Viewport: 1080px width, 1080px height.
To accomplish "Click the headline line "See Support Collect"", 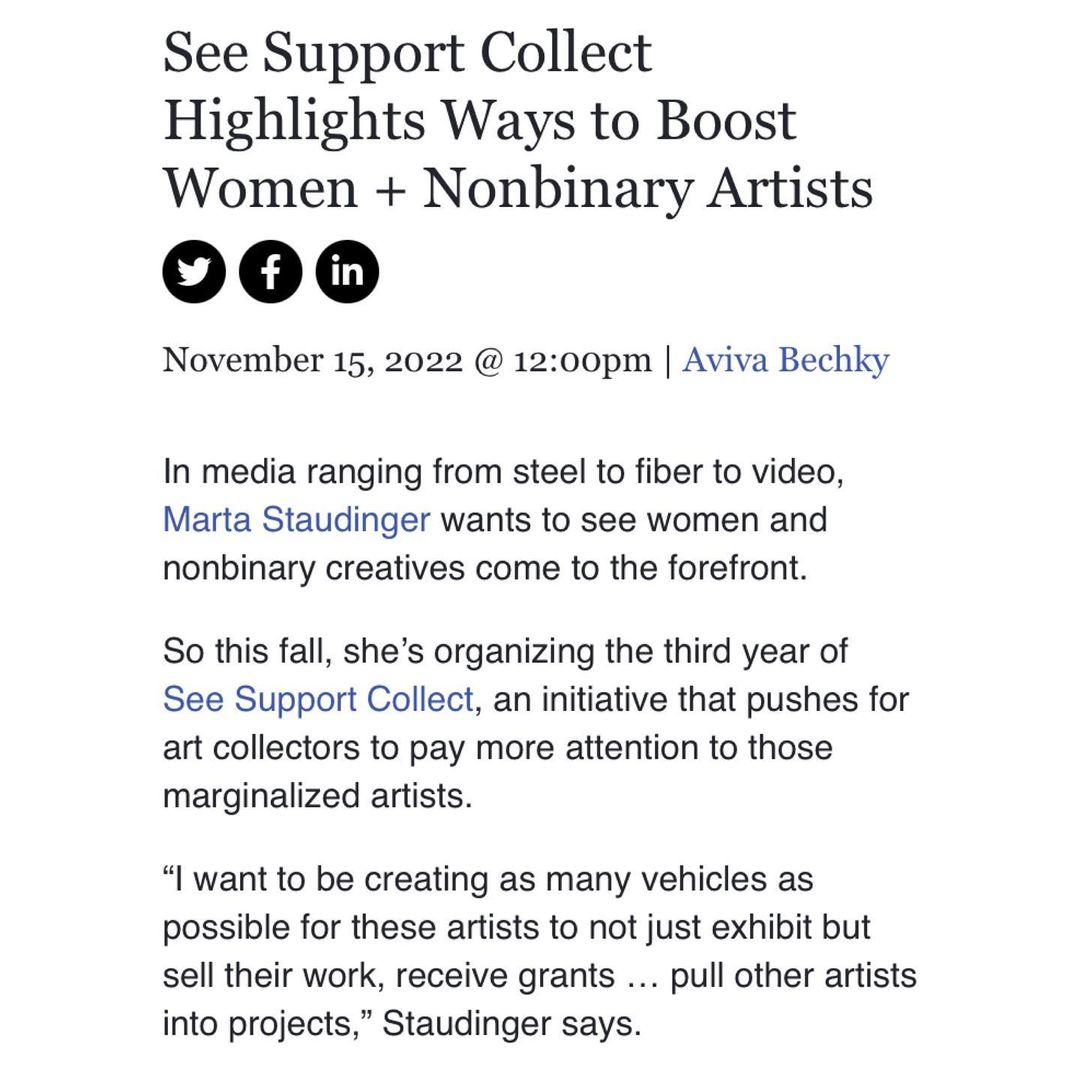I will (407, 52).
